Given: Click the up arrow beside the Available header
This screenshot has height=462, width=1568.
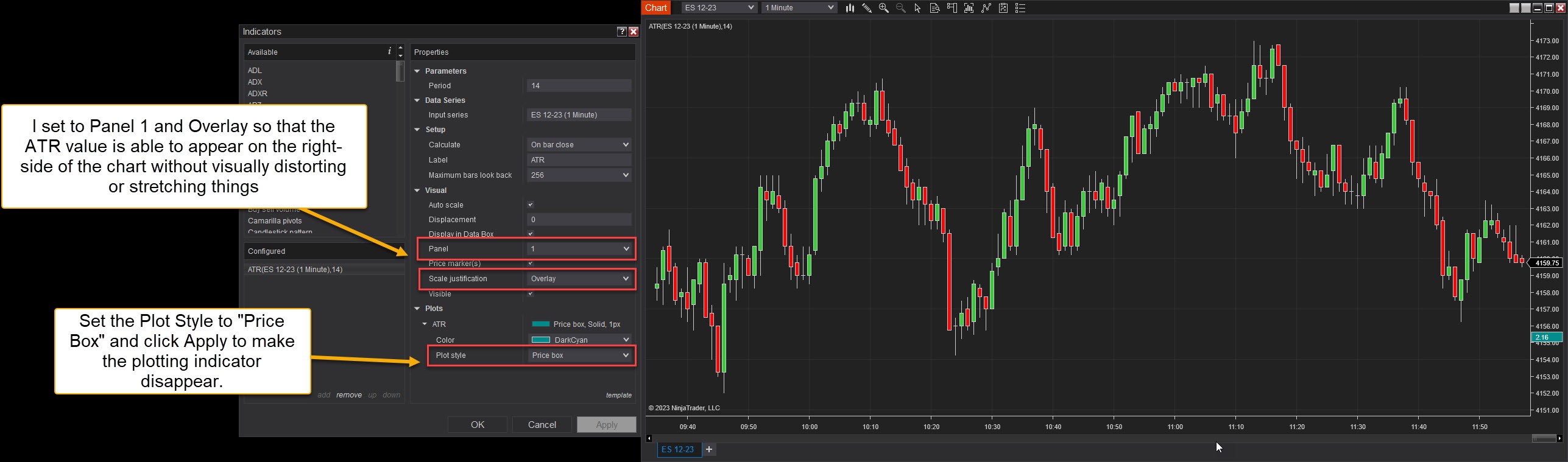Looking at the screenshot, I should pos(400,47).
